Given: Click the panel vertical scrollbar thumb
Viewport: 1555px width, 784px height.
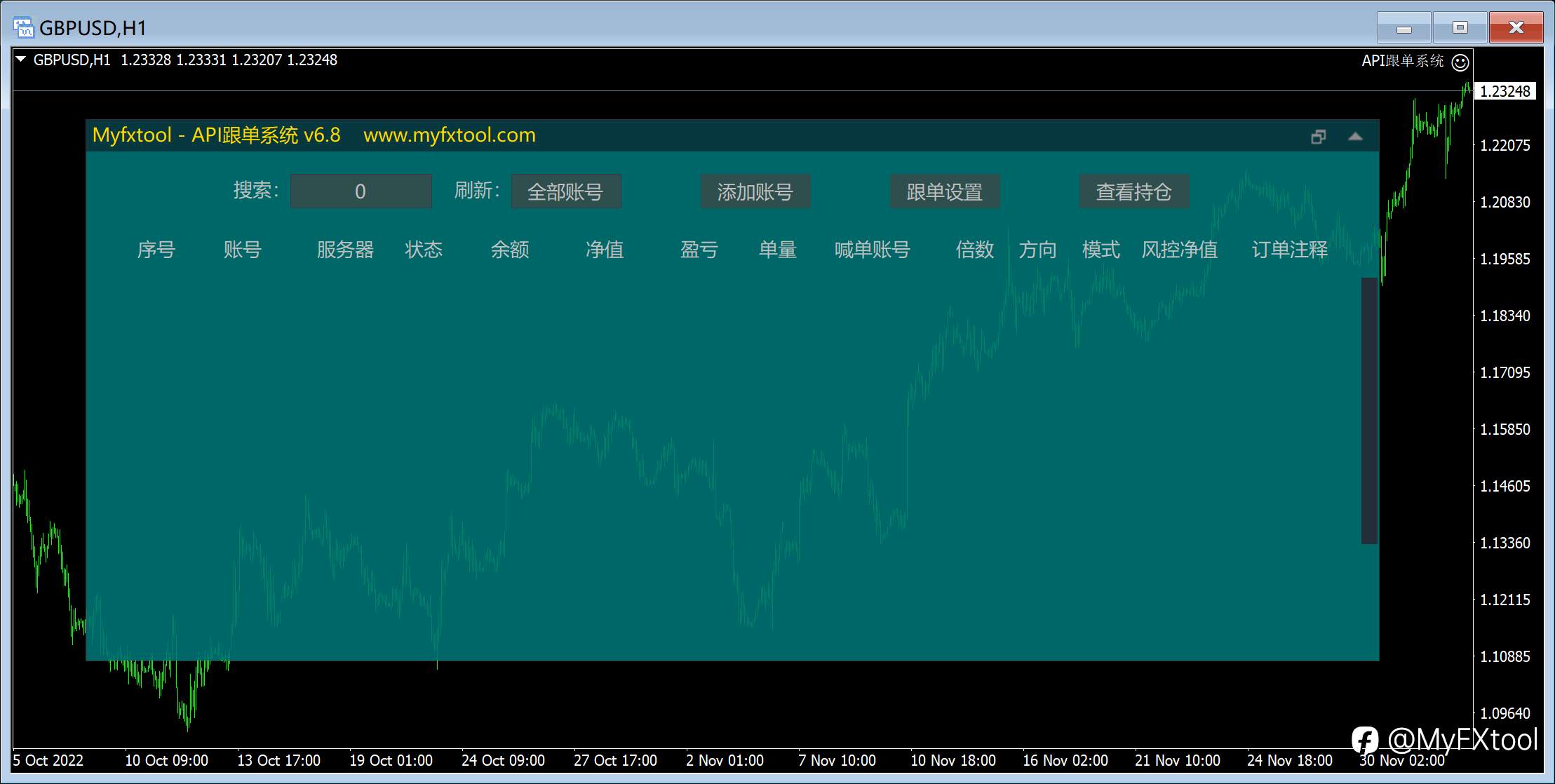Looking at the screenshot, I should click(1369, 410).
